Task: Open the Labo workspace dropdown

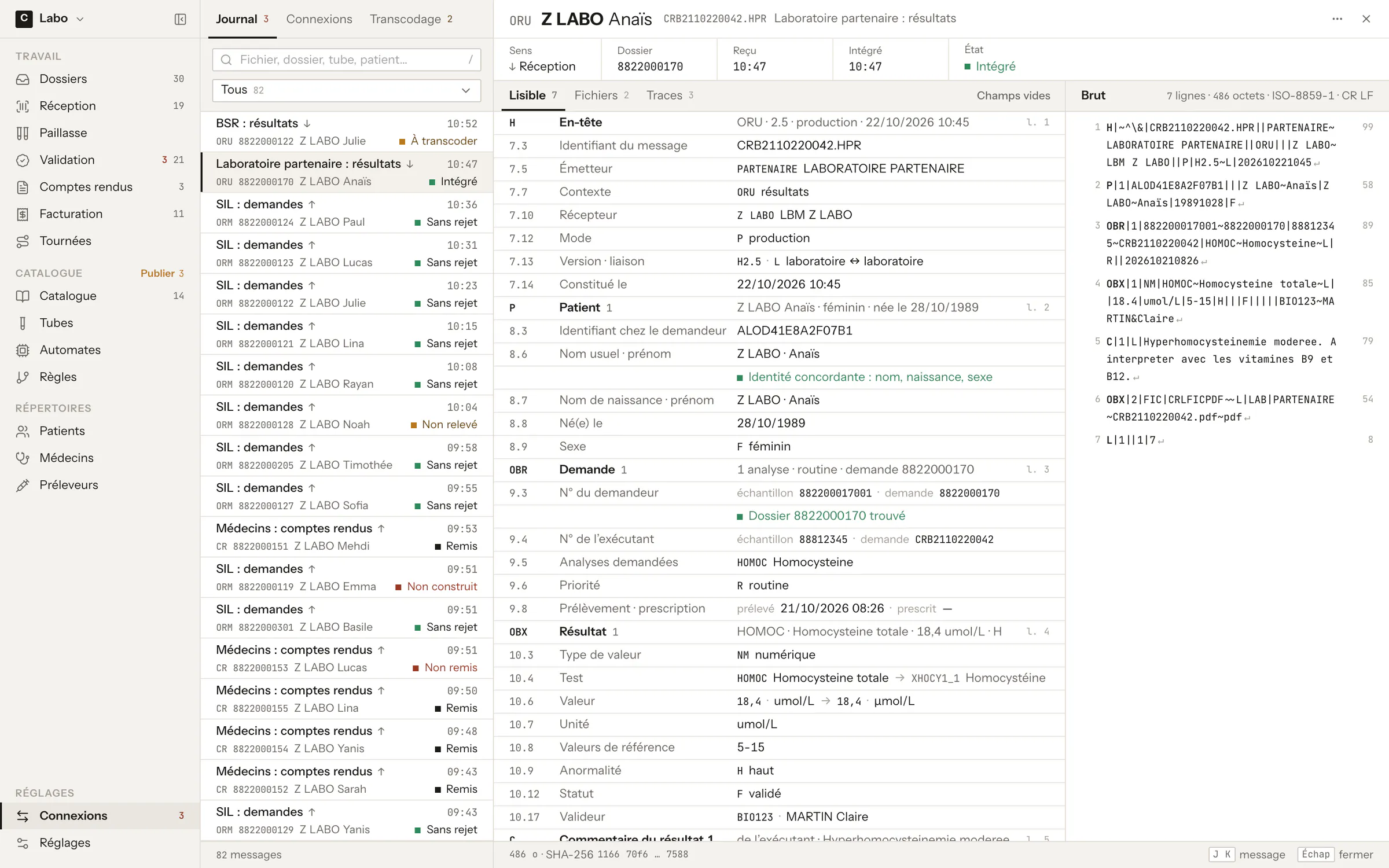Action: [x=50, y=19]
